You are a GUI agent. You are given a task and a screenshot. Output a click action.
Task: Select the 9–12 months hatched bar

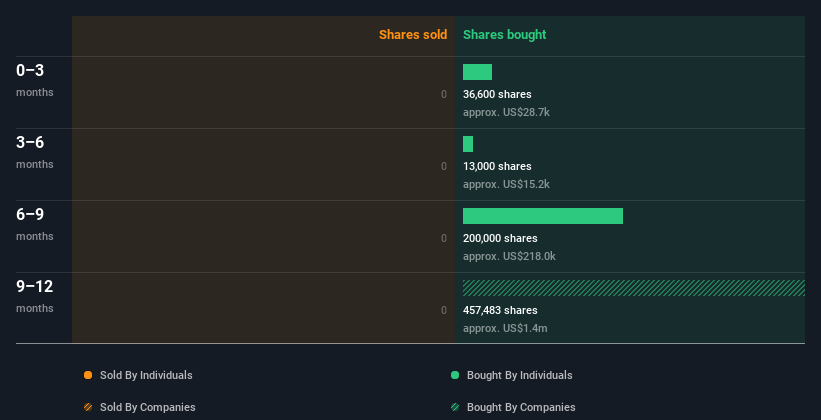pos(634,288)
